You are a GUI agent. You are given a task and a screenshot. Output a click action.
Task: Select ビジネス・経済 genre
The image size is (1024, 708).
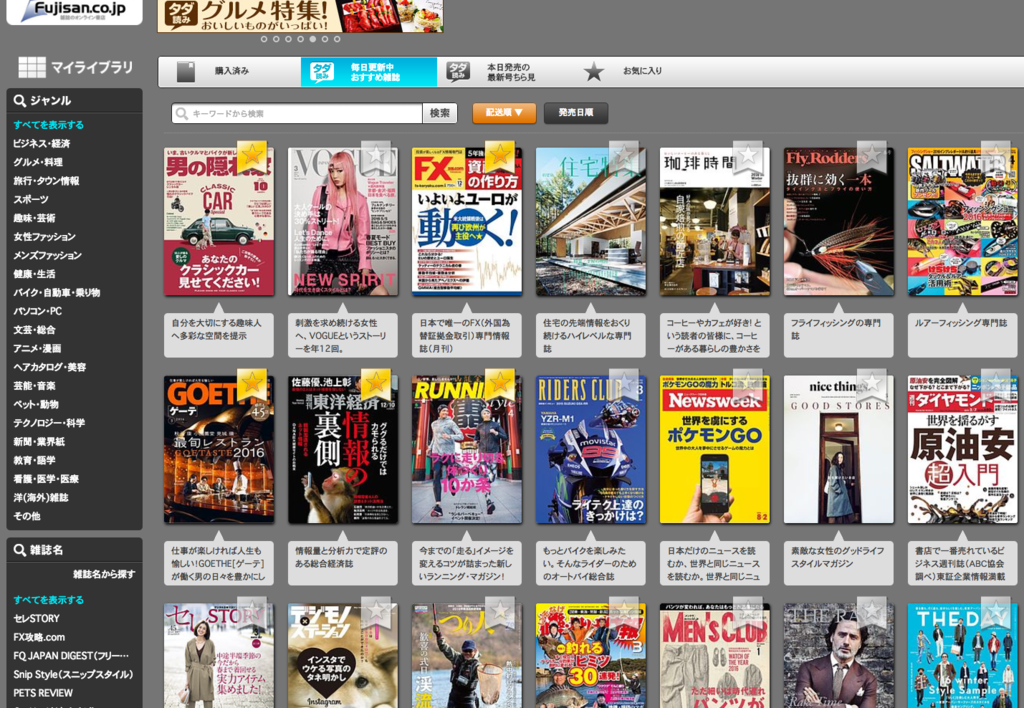(x=42, y=144)
